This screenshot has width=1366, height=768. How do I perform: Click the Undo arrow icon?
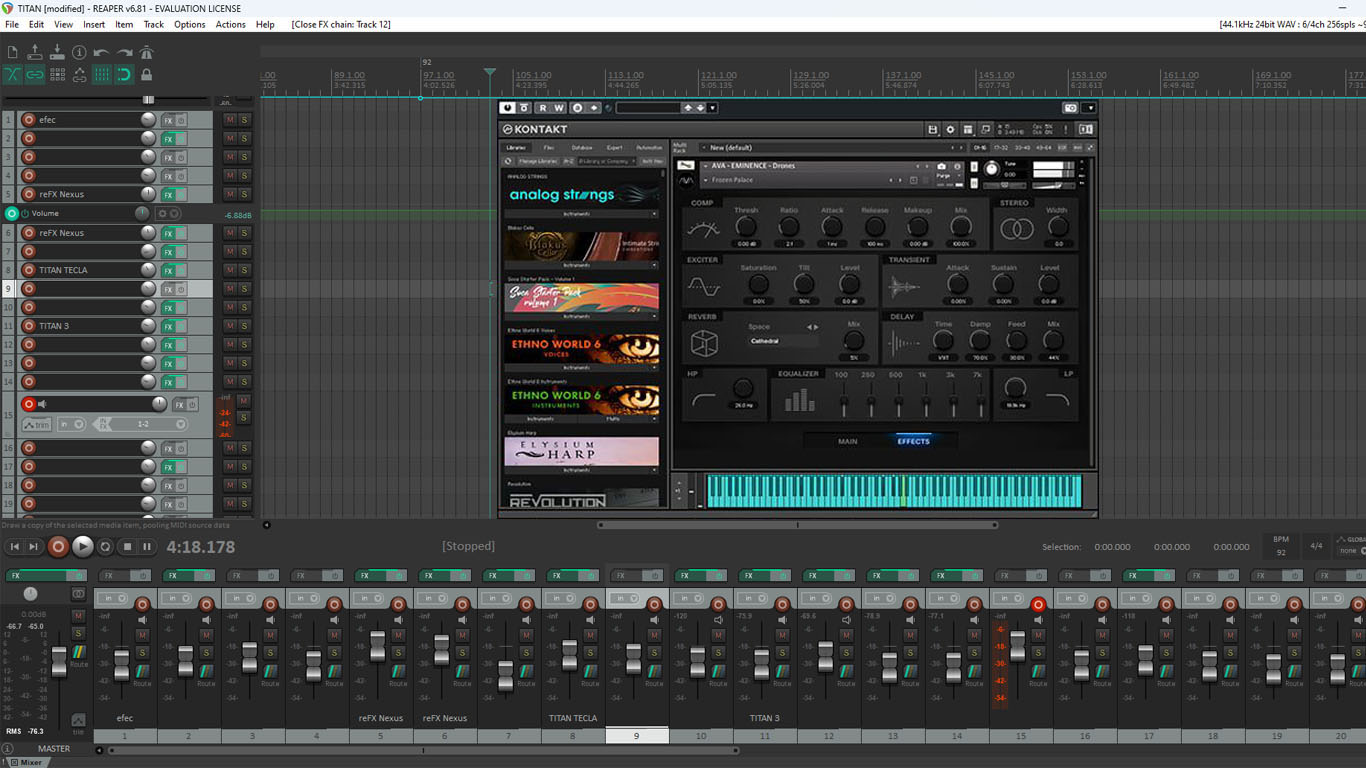pos(101,52)
